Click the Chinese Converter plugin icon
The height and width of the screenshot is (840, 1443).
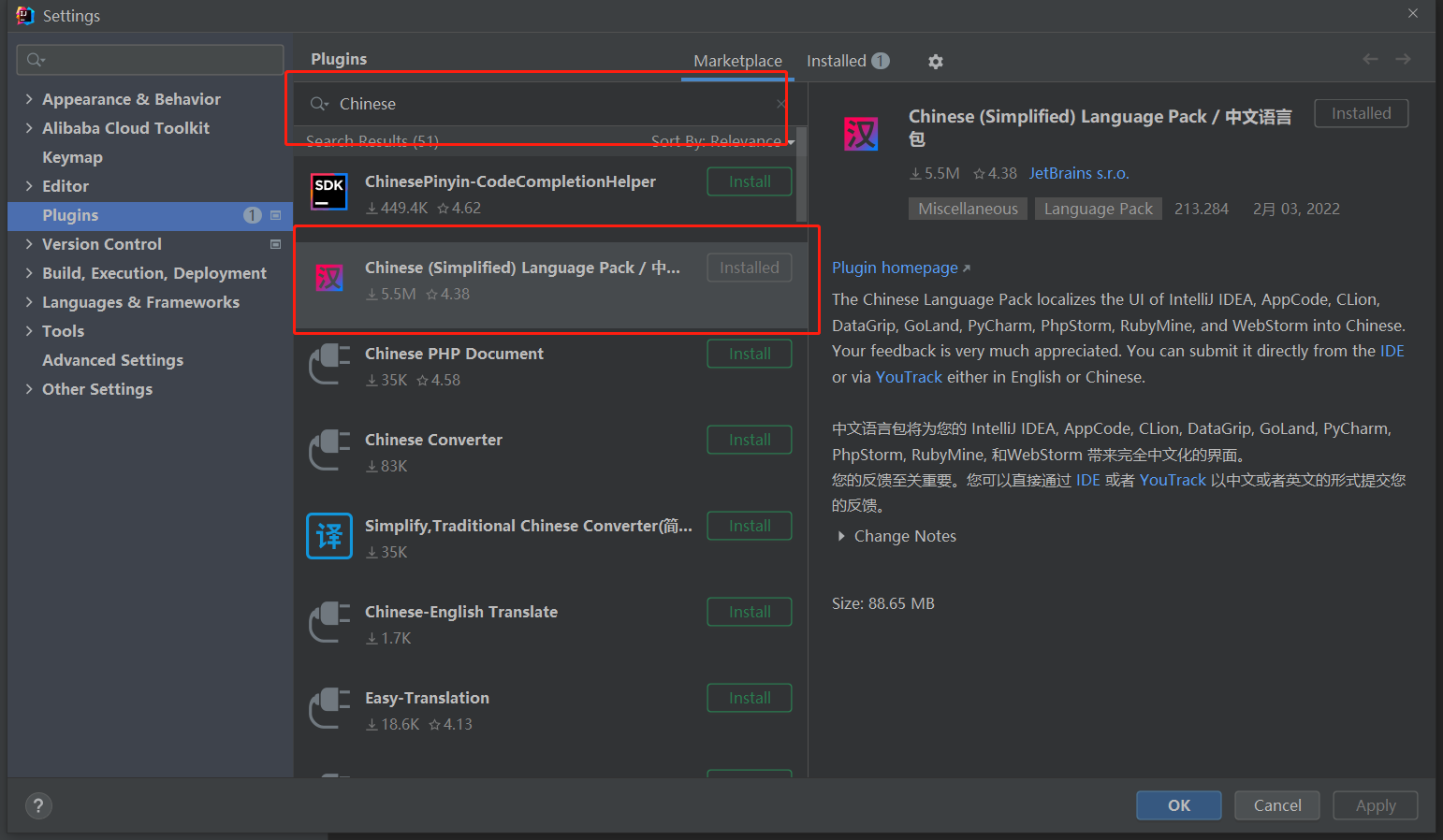coord(328,450)
